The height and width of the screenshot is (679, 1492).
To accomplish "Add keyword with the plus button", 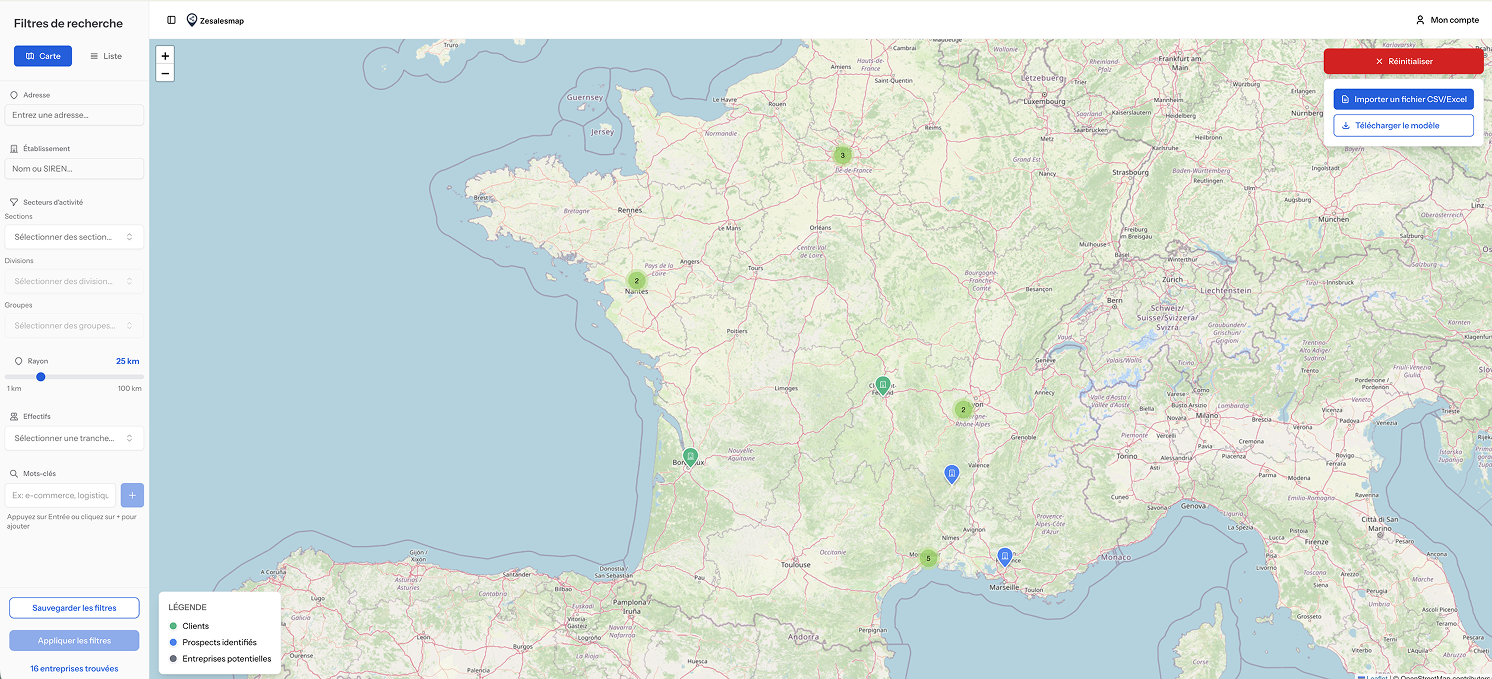I will pos(132,495).
